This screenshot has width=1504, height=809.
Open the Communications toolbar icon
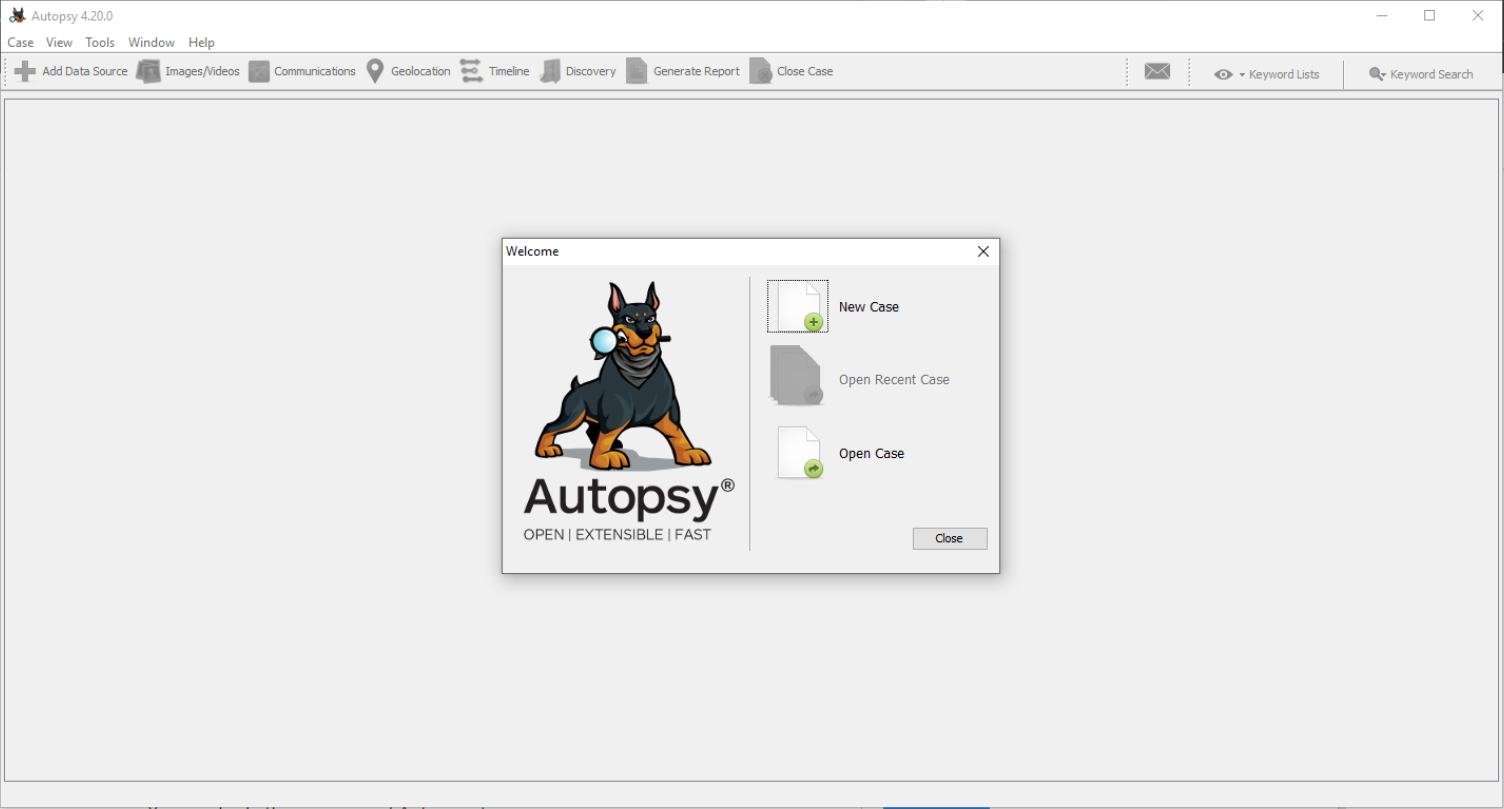(x=259, y=71)
